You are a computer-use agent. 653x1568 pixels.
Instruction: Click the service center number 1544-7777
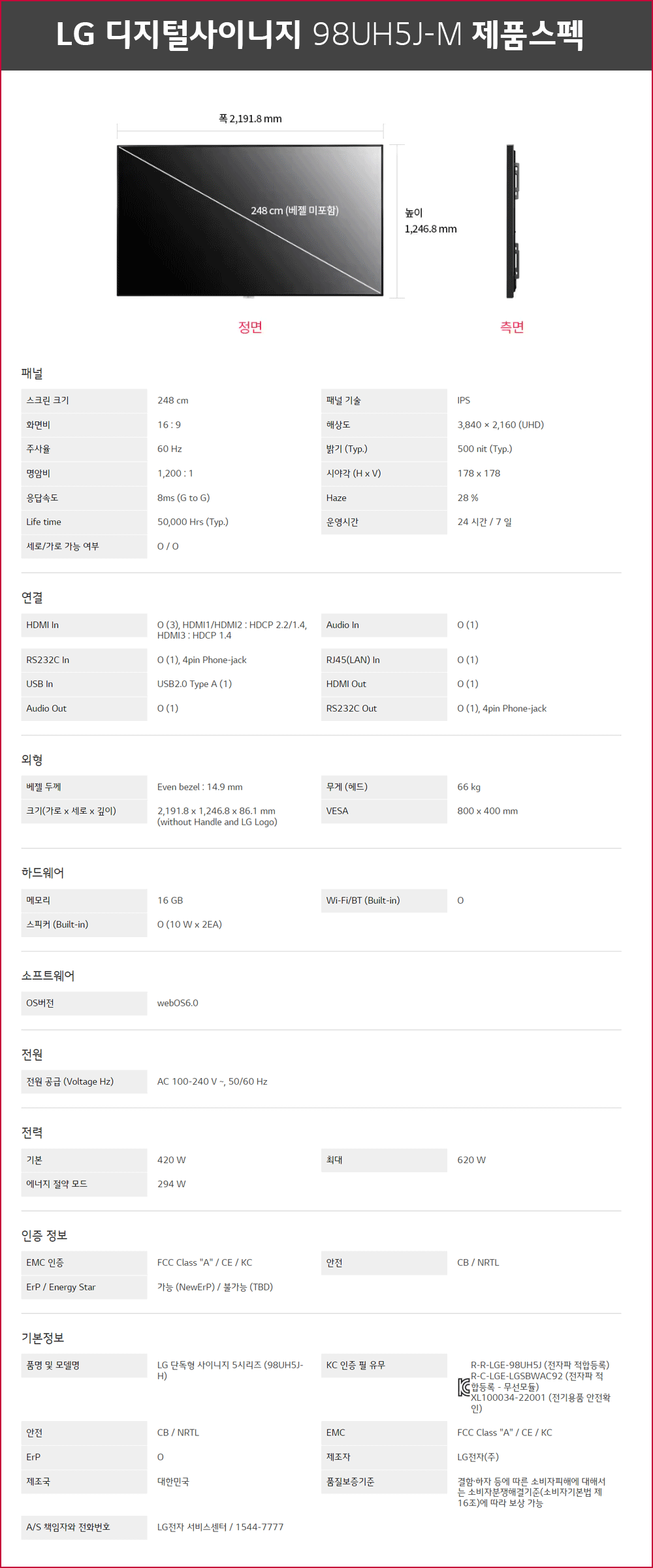coord(259,1527)
